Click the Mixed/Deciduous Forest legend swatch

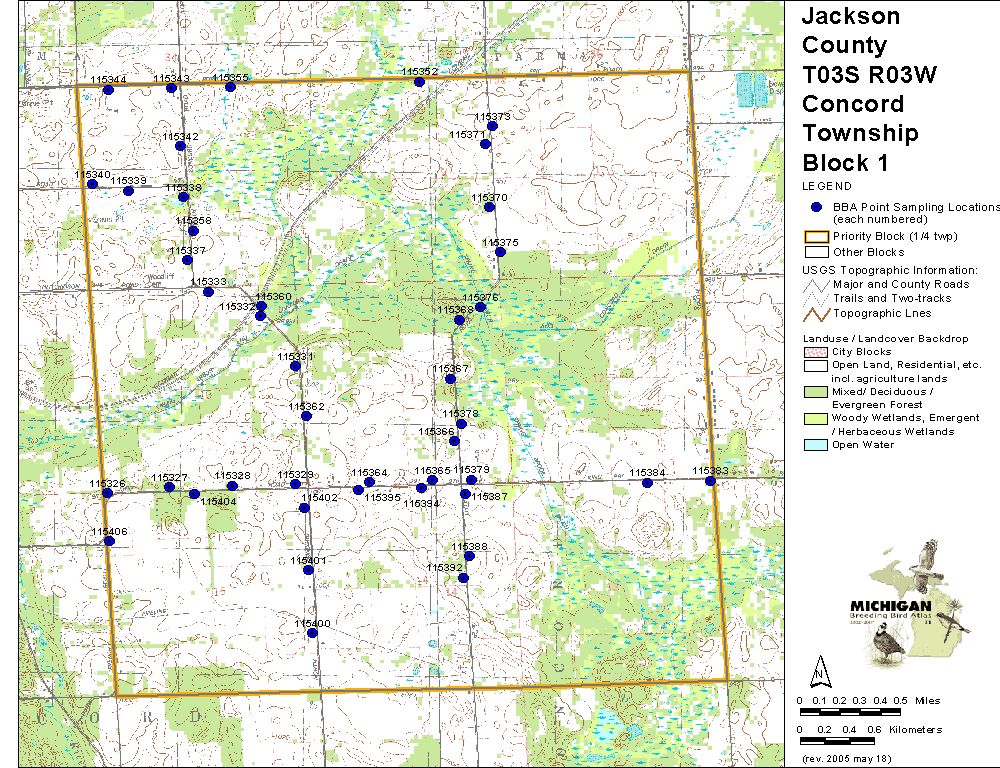click(816, 392)
